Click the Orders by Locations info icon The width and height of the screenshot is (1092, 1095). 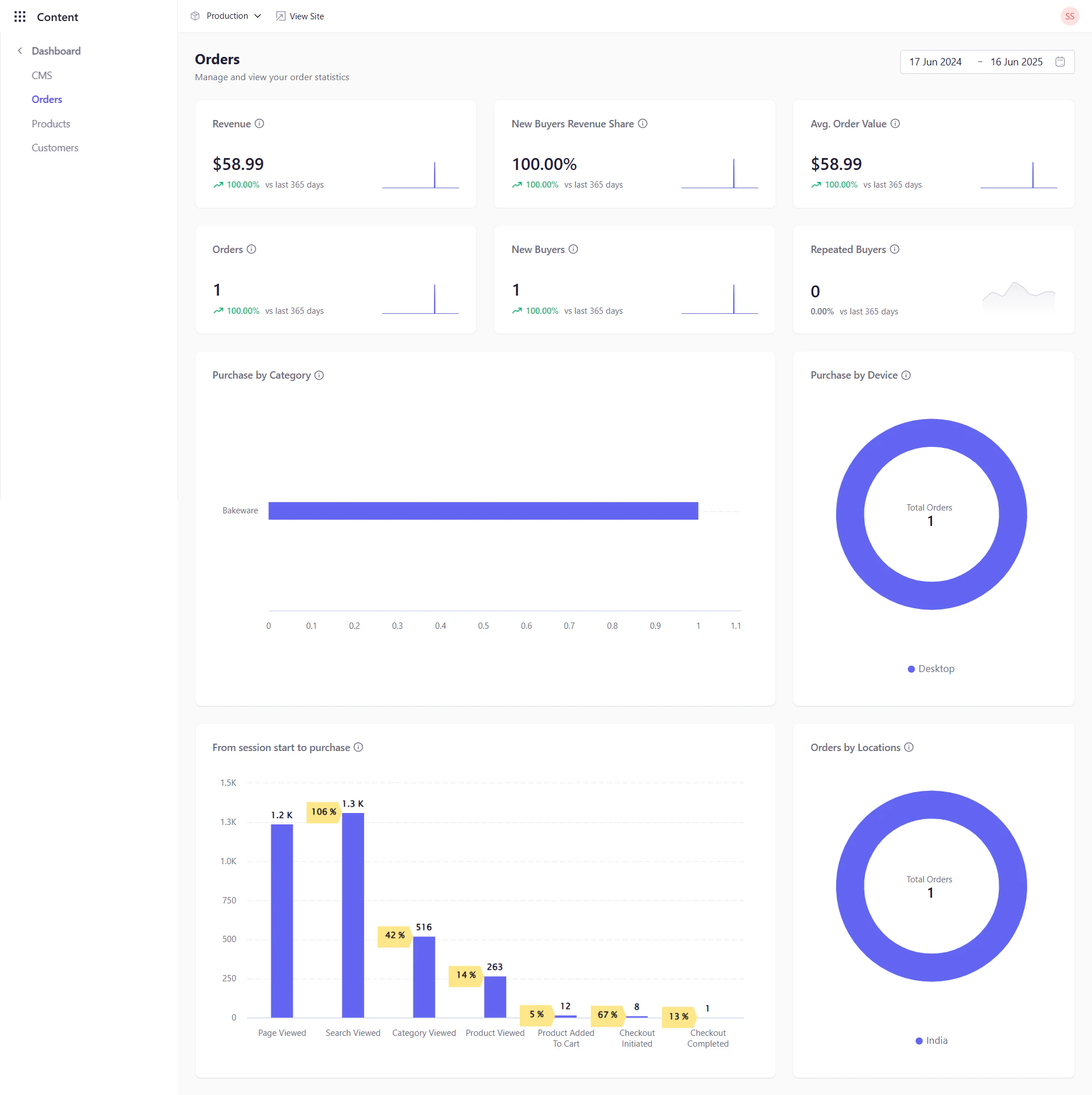(x=909, y=747)
